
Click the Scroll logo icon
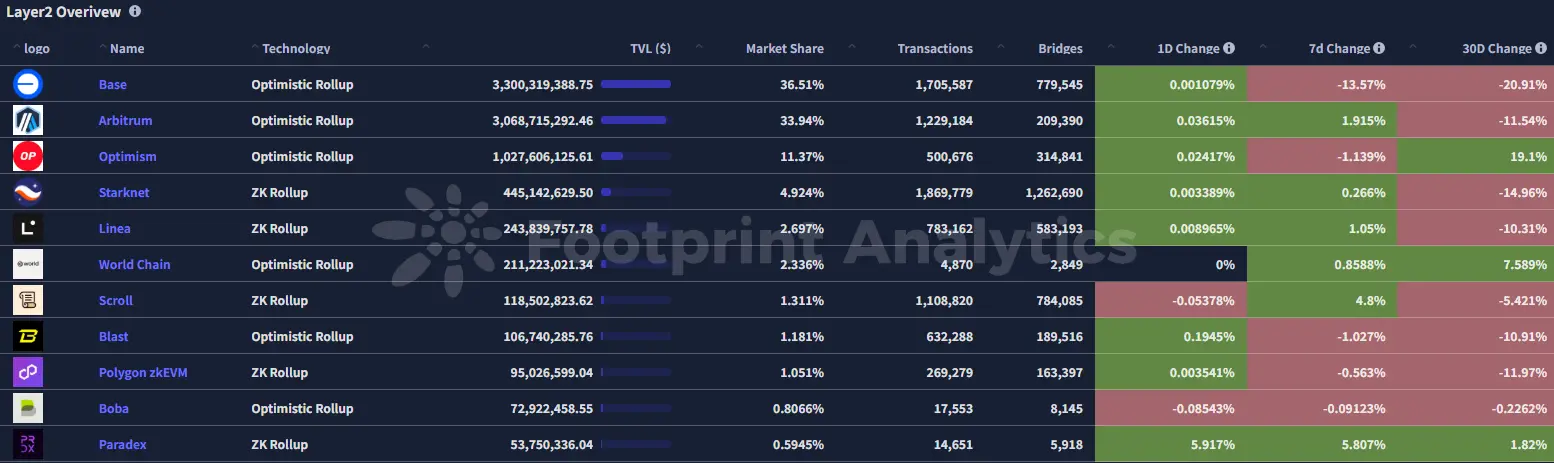[27, 301]
